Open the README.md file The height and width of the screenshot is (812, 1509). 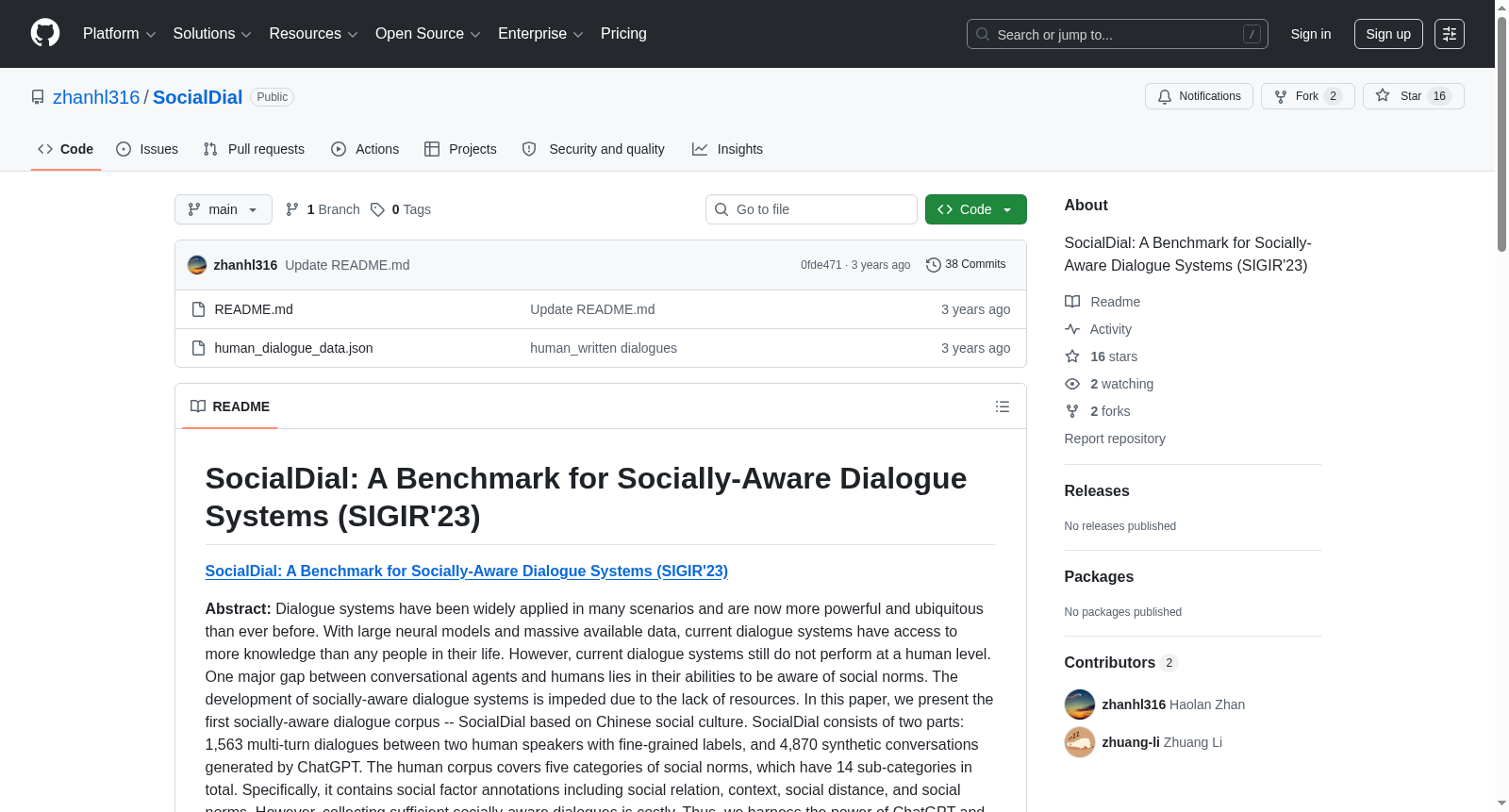[x=254, y=309]
